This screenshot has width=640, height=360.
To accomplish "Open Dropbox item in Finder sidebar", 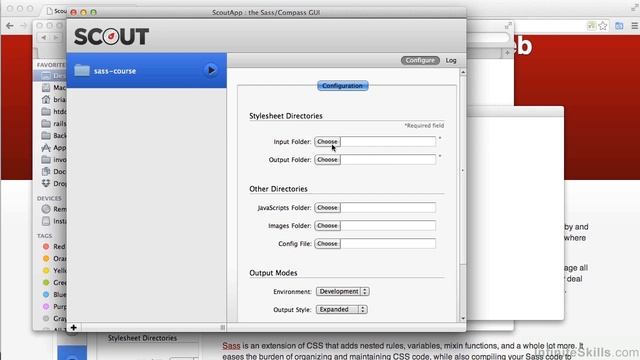I will [53, 183].
